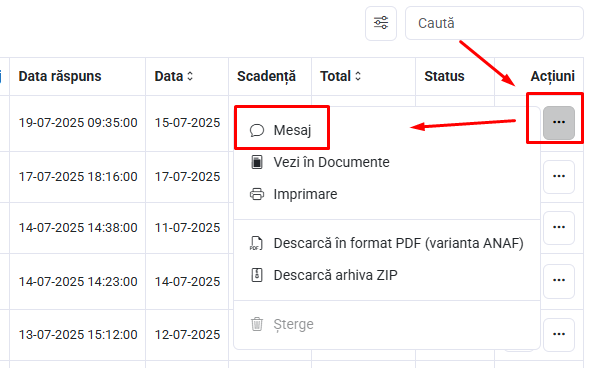Click the highlighted three-dots button in the first row
The height and width of the screenshot is (368, 597).
[x=559, y=123]
